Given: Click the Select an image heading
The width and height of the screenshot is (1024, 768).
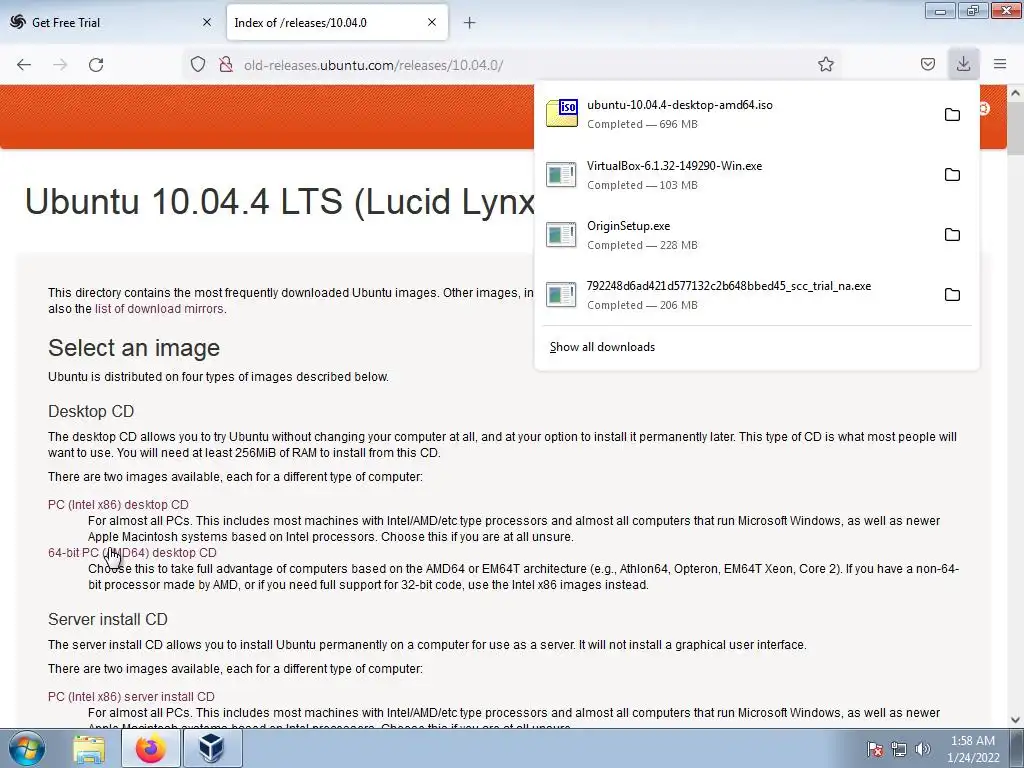Looking at the screenshot, I should (134, 348).
